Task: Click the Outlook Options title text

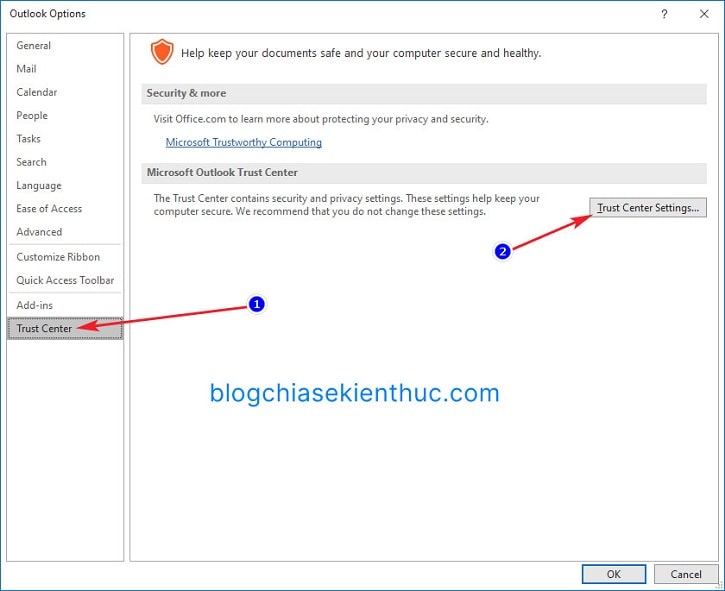Action: (48, 14)
